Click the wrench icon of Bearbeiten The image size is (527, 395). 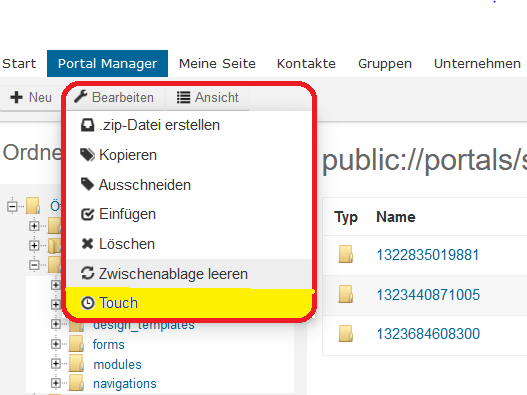pos(81,97)
